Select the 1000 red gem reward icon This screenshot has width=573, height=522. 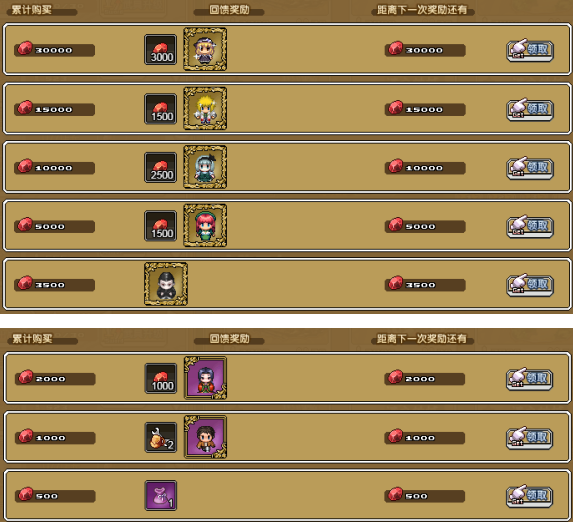pyautogui.click(x=161, y=378)
